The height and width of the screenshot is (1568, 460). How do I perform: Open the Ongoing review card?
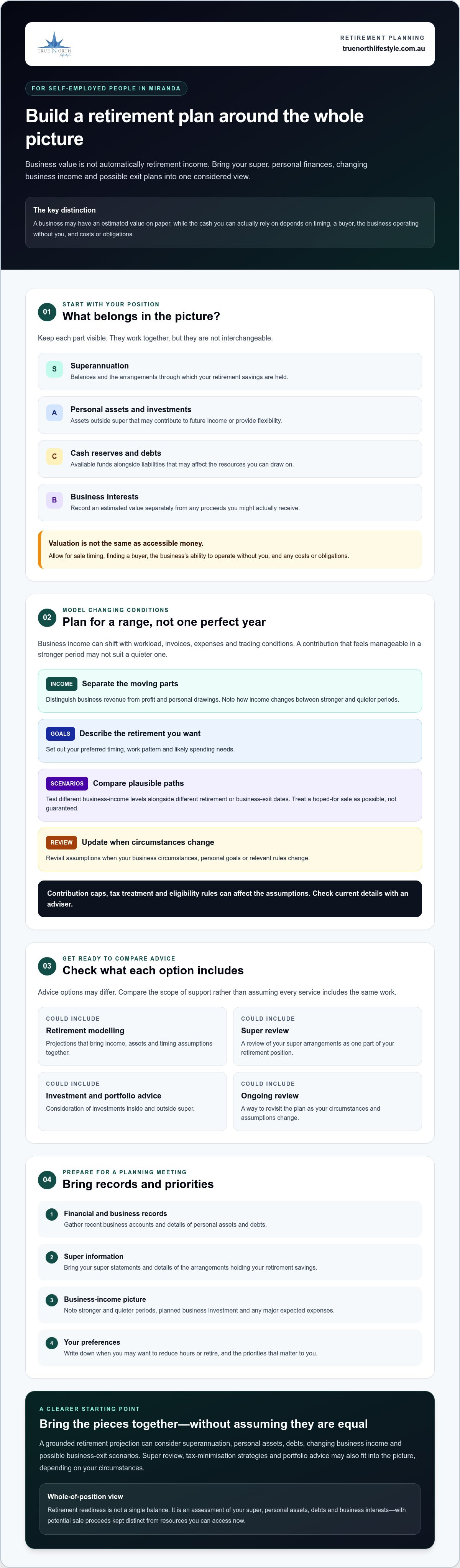tap(327, 1102)
